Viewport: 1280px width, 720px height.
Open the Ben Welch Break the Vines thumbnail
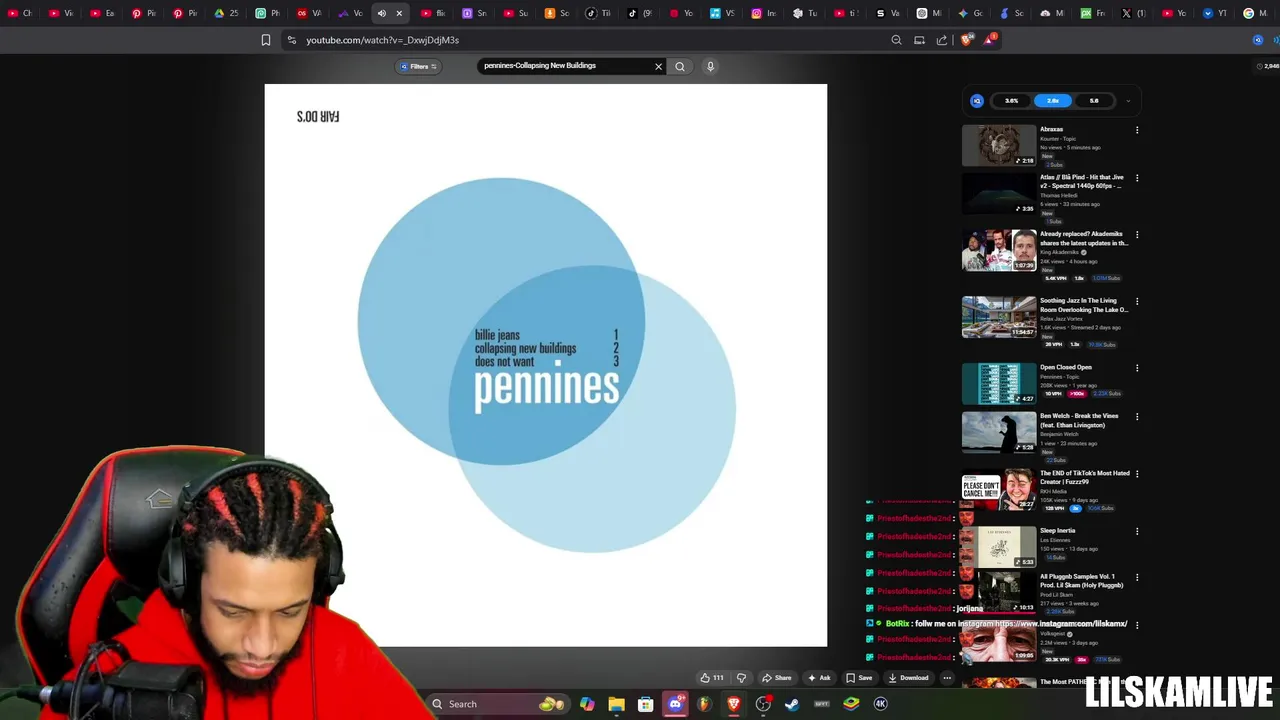pos(999,433)
